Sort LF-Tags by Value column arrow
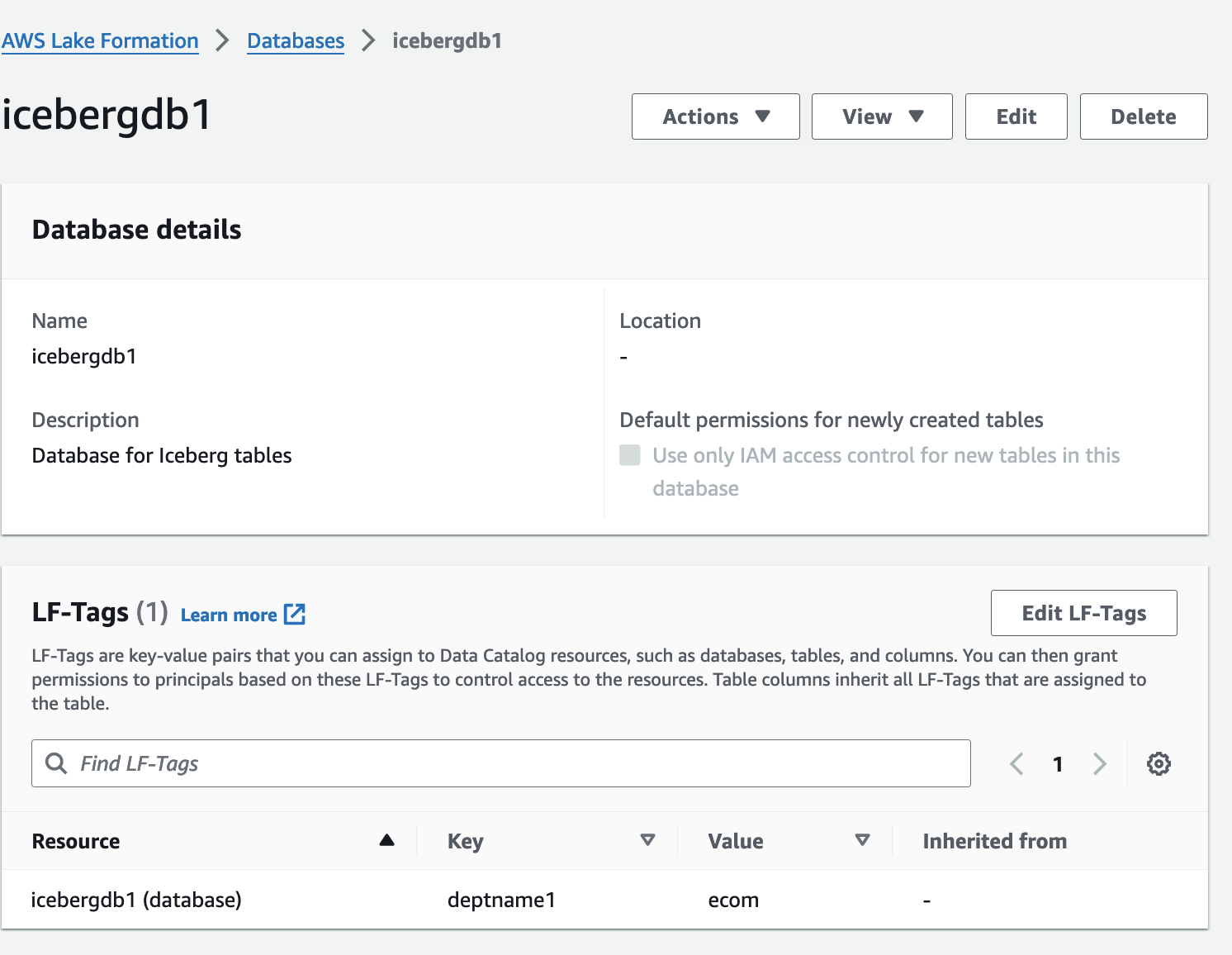This screenshot has height=955, width=1232. coord(862,840)
